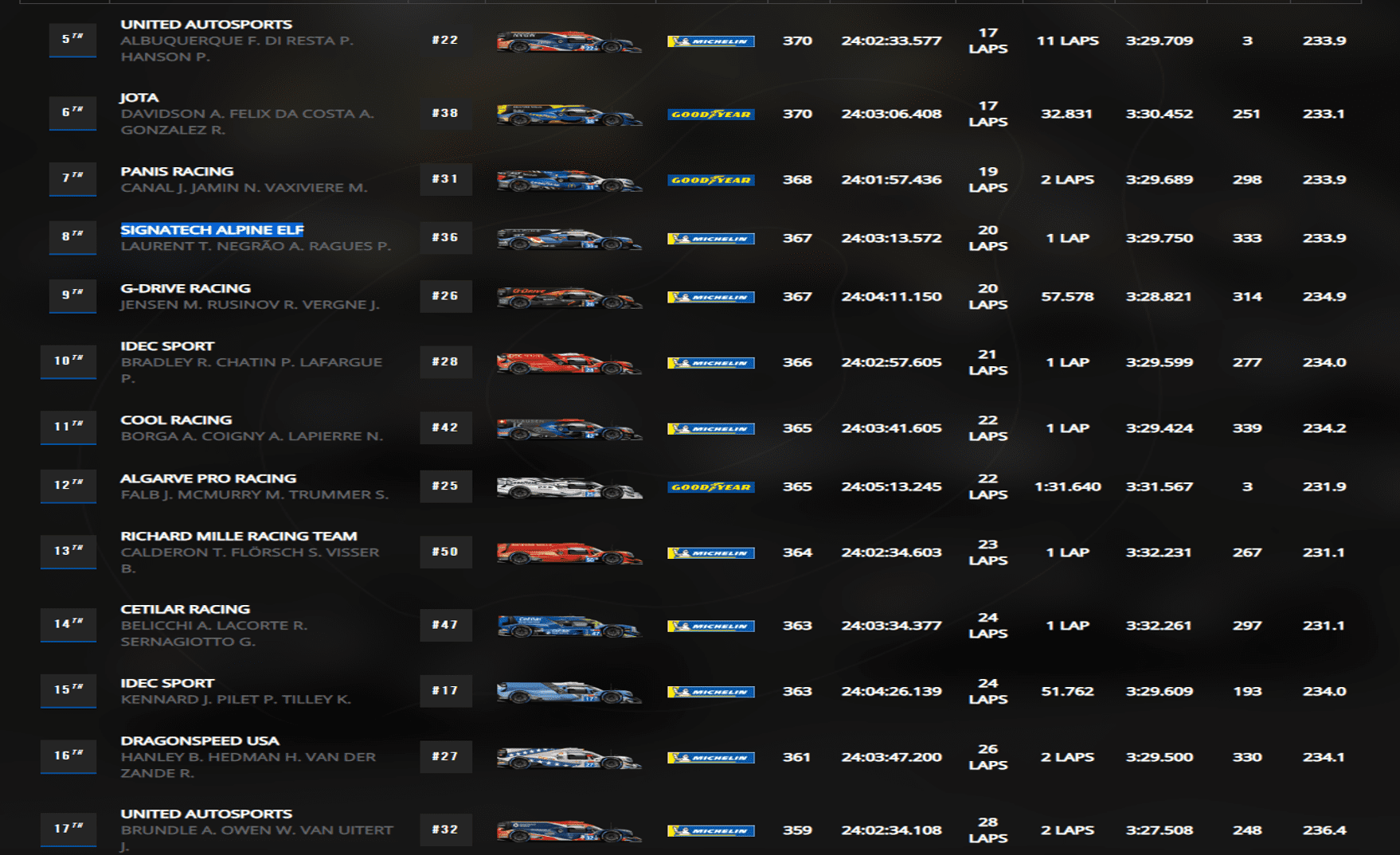This screenshot has width=1400, height=855.
Task: Click Michelin logo in DragonSpeed USA row
Action: [x=710, y=758]
